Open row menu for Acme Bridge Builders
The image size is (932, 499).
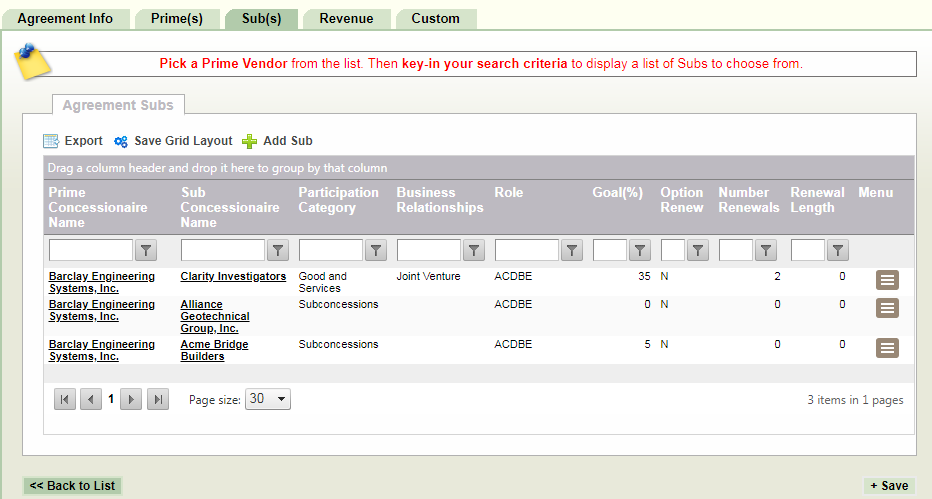click(887, 348)
